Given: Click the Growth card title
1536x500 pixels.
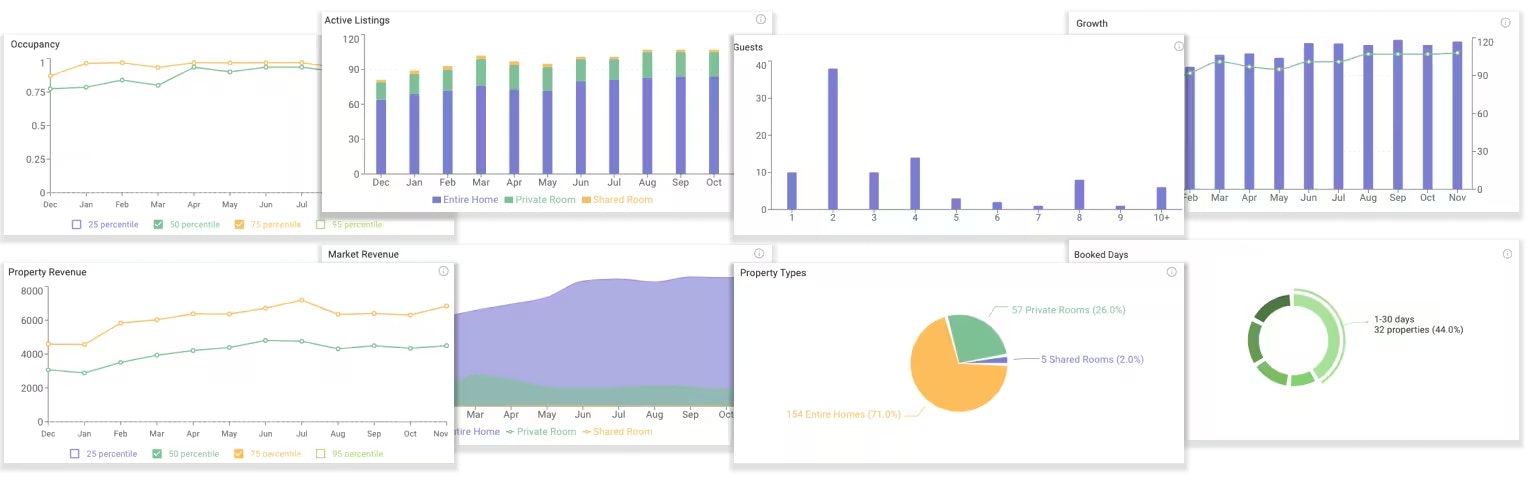Looking at the screenshot, I should coord(1092,23).
